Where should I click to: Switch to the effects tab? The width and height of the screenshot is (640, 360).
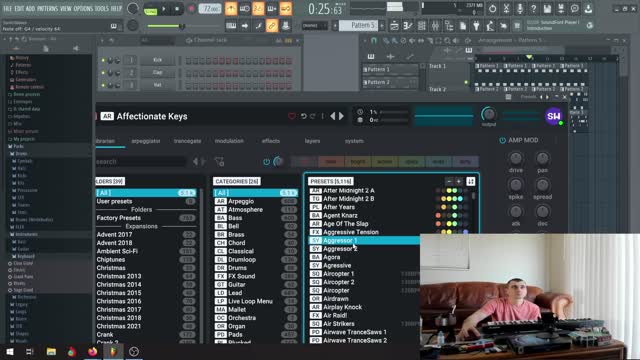tap(271, 141)
